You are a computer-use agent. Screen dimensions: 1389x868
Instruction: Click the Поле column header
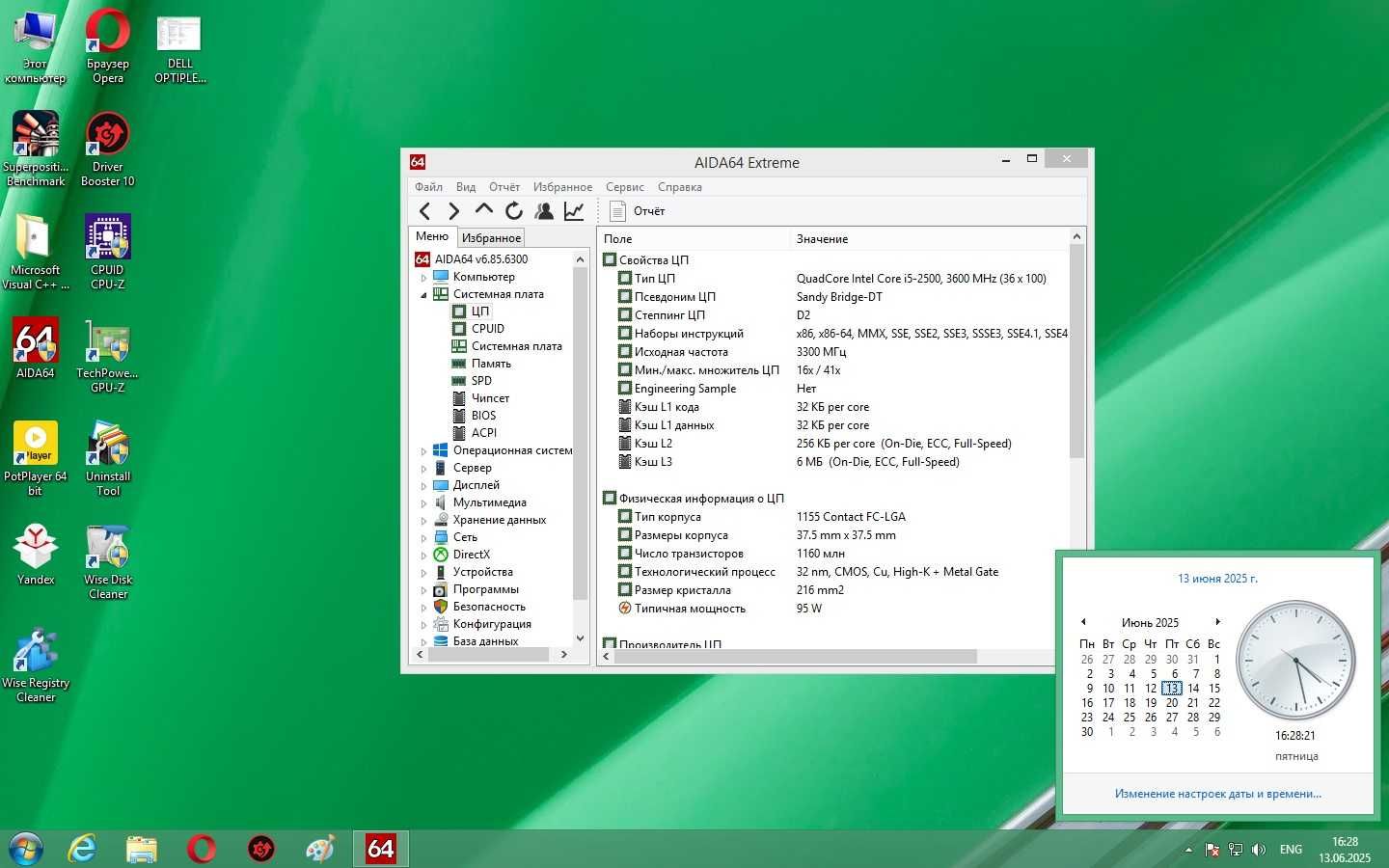click(693, 238)
